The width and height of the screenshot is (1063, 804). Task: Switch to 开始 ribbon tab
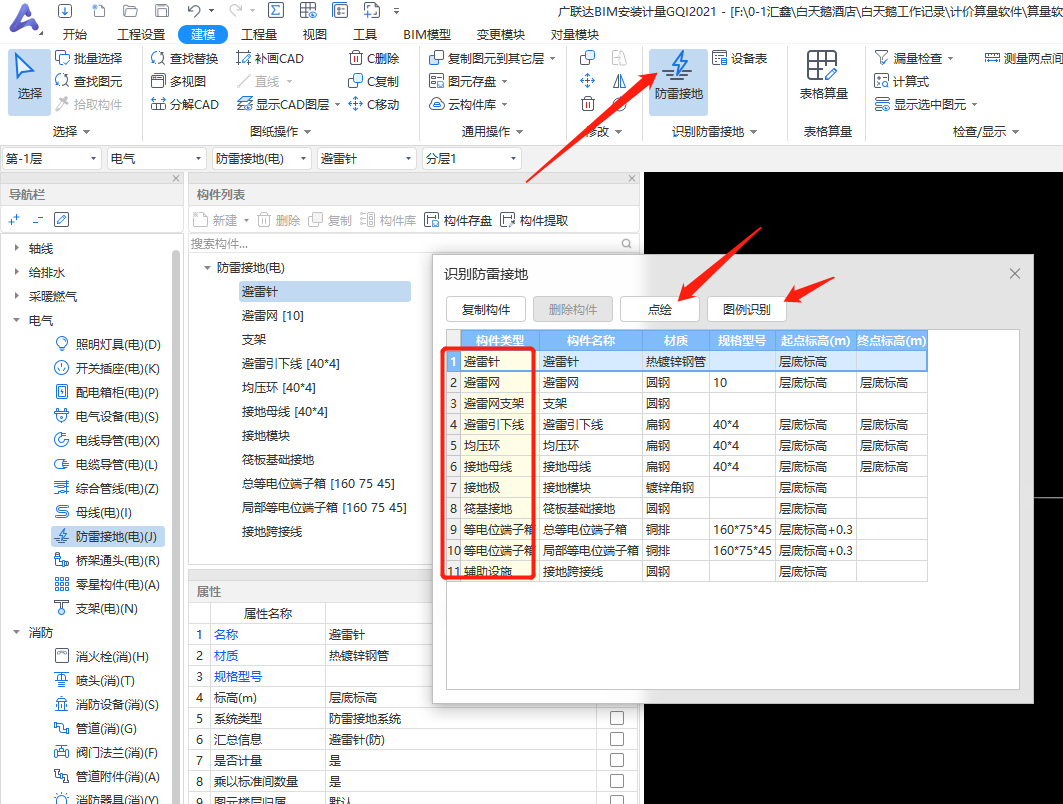(x=75, y=35)
